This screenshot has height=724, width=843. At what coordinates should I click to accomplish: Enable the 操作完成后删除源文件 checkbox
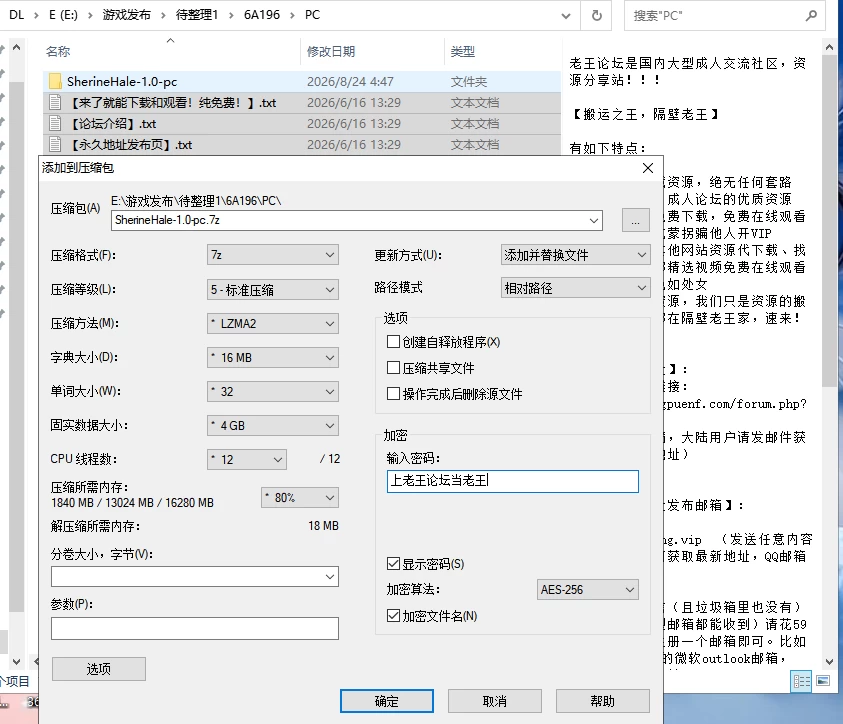[x=394, y=393]
